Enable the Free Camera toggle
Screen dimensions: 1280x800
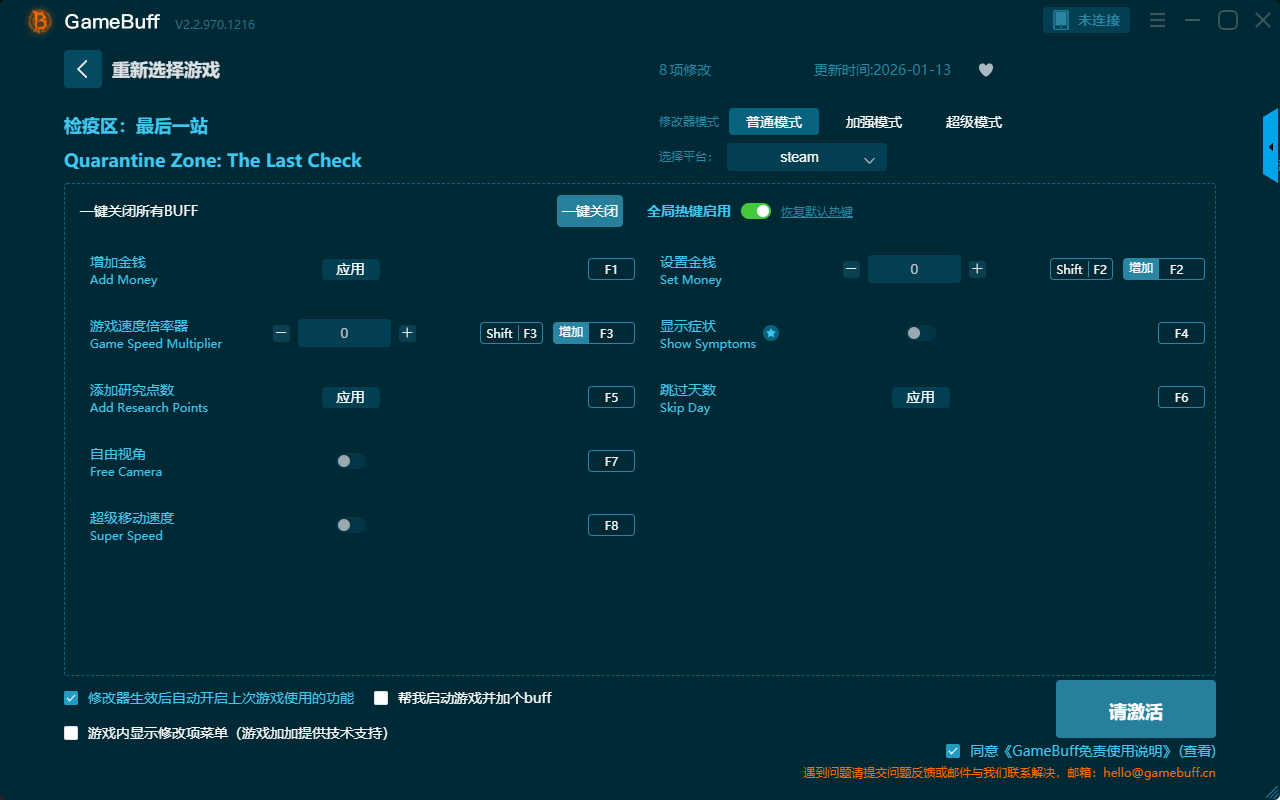coord(350,461)
